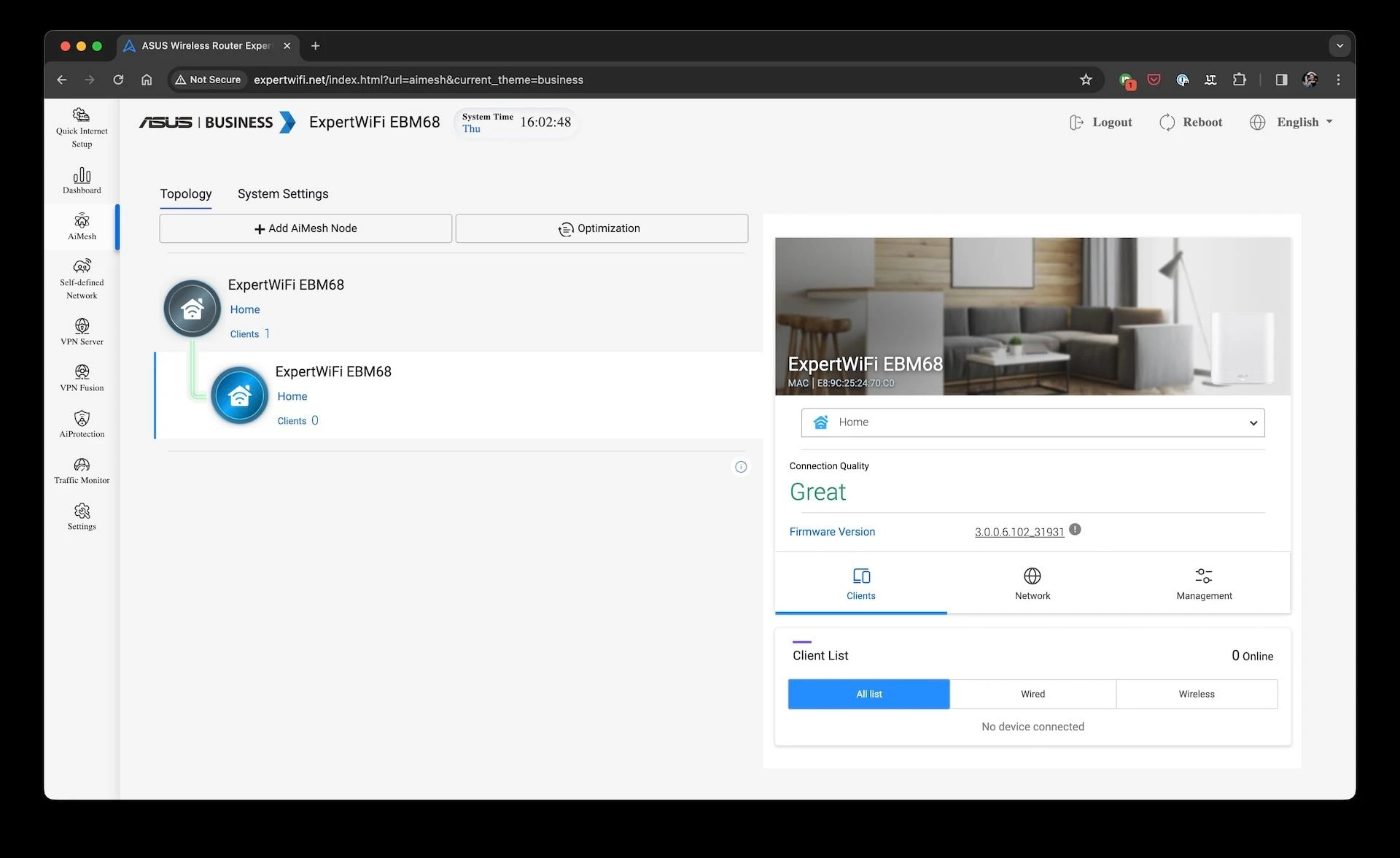Show All list of clients

coord(868,694)
